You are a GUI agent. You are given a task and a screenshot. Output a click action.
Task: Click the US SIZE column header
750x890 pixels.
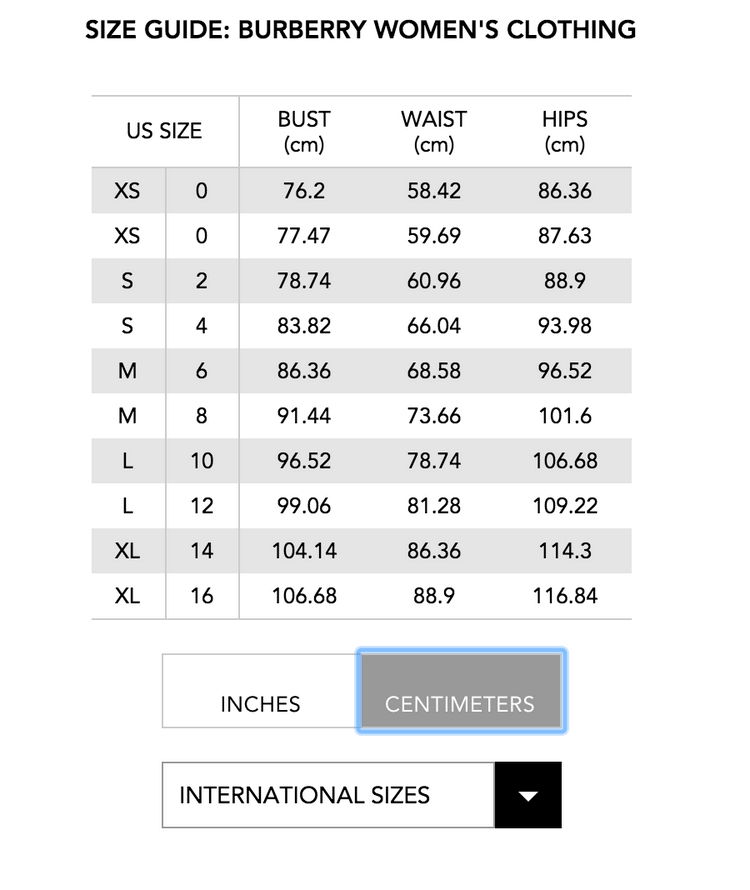(x=164, y=131)
